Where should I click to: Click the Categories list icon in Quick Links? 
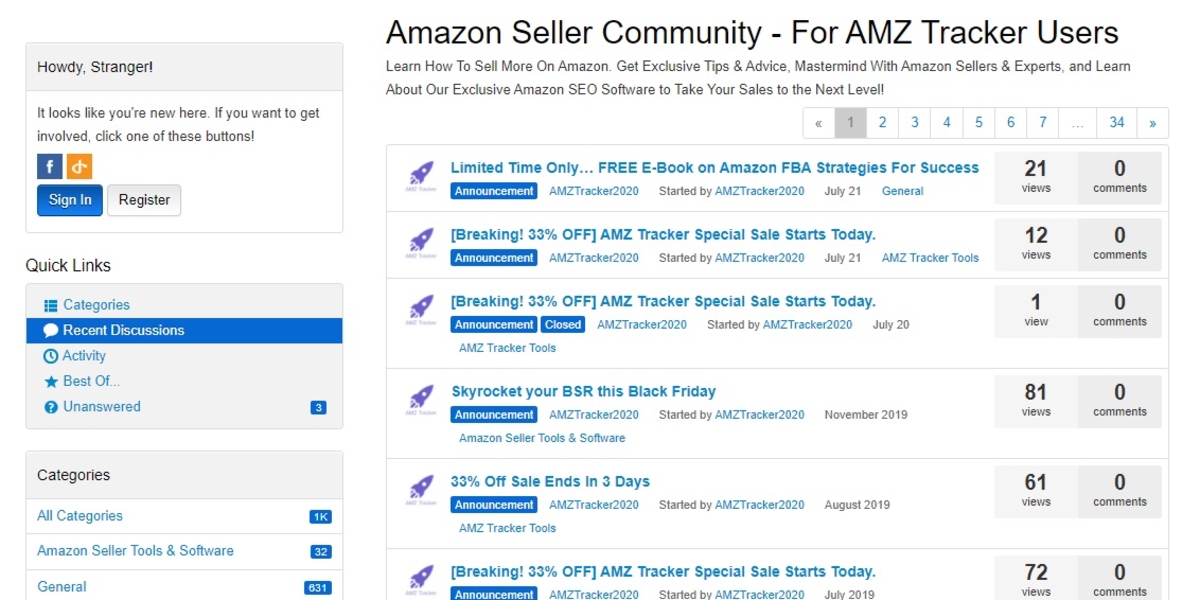pyautogui.click(x=51, y=305)
